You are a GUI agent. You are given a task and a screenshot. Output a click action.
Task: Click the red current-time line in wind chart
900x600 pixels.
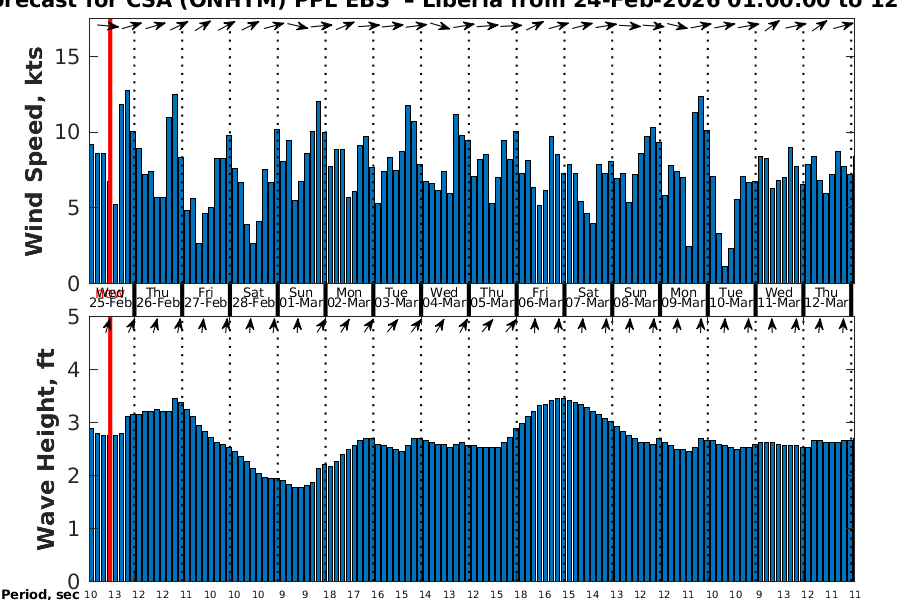(109, 150)
